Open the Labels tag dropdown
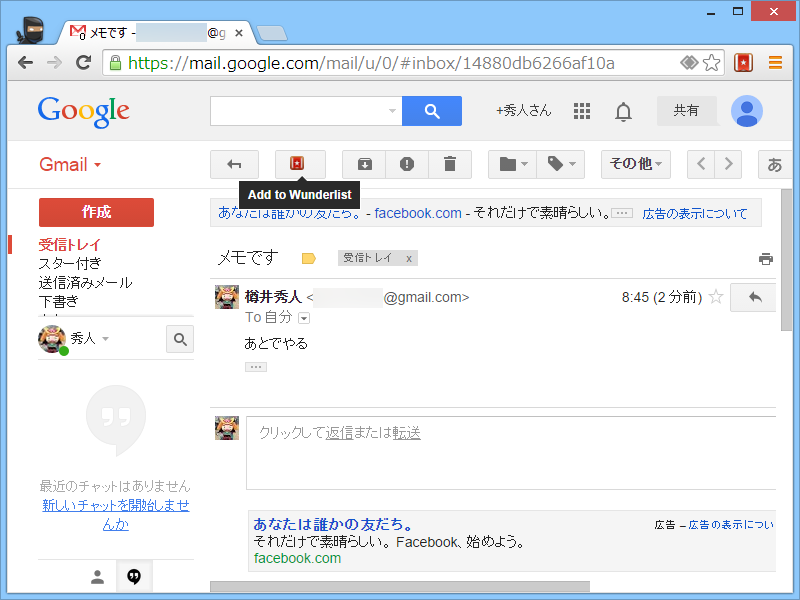Screen dimensions: 800x600 click(560, 164)
